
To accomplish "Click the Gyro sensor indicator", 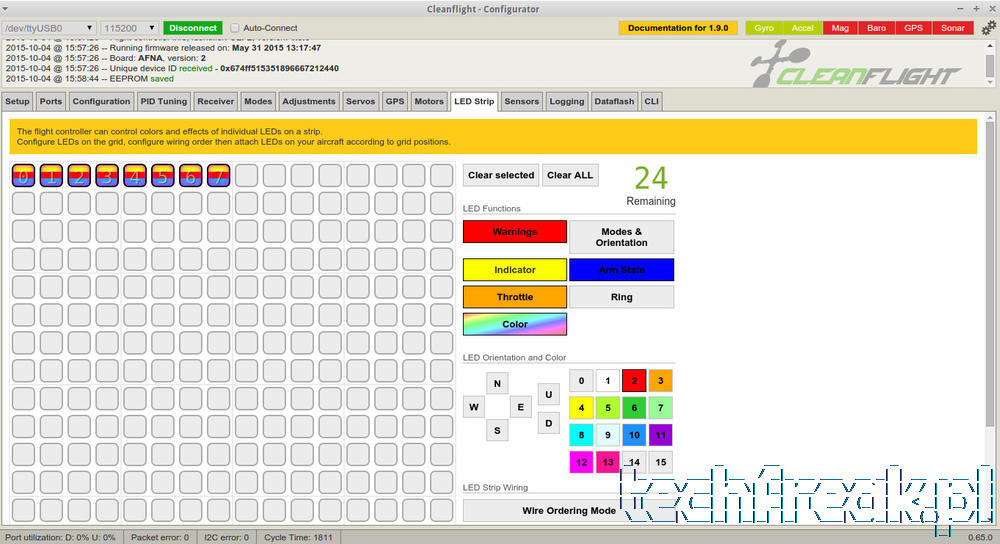I will [x=764, y=28].
